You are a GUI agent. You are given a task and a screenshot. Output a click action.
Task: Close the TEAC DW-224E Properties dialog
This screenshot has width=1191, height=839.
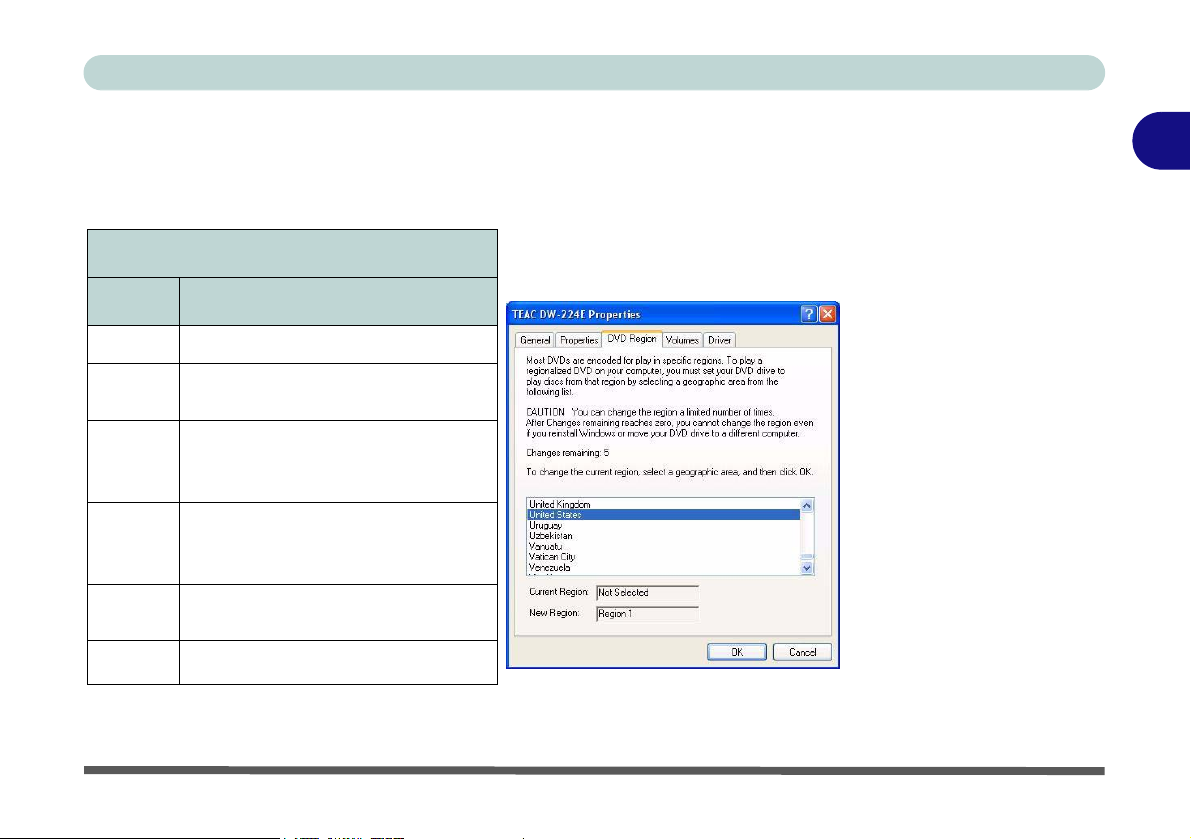pos(827,314)
